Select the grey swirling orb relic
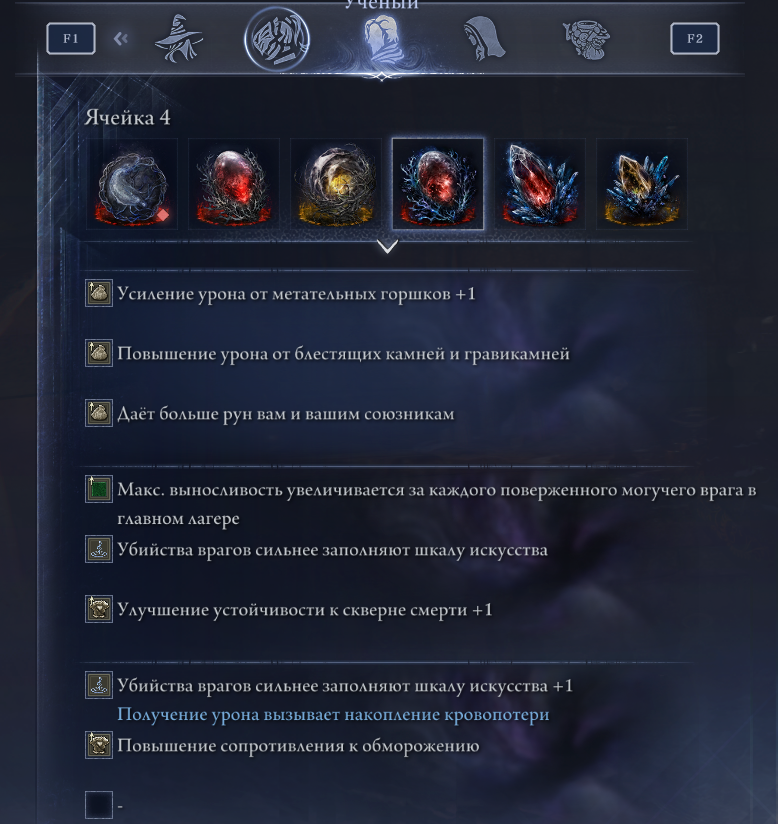Image resolution: width=778 pixels, height=824 pixels. tap(132, 184)
